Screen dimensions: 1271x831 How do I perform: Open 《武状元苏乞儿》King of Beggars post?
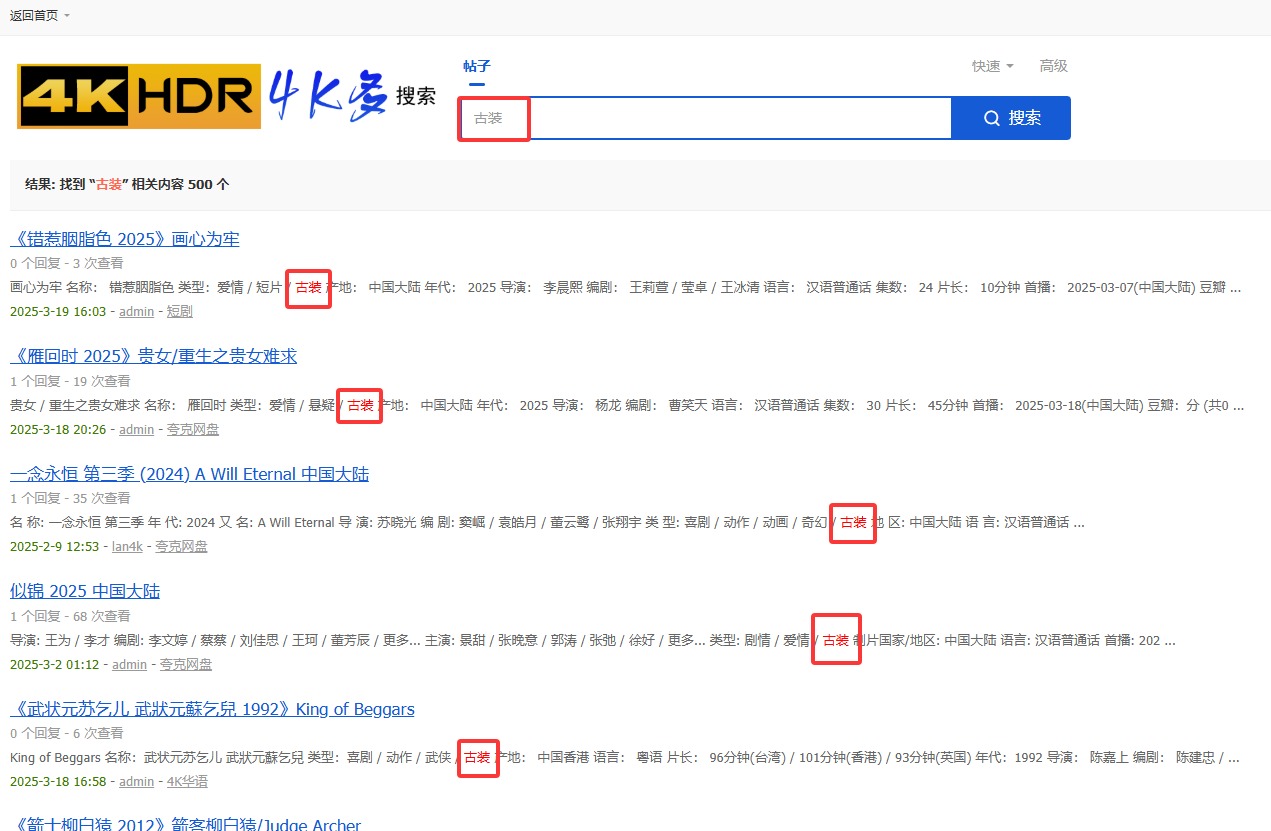pyautogui.click(x=212, y=709)
